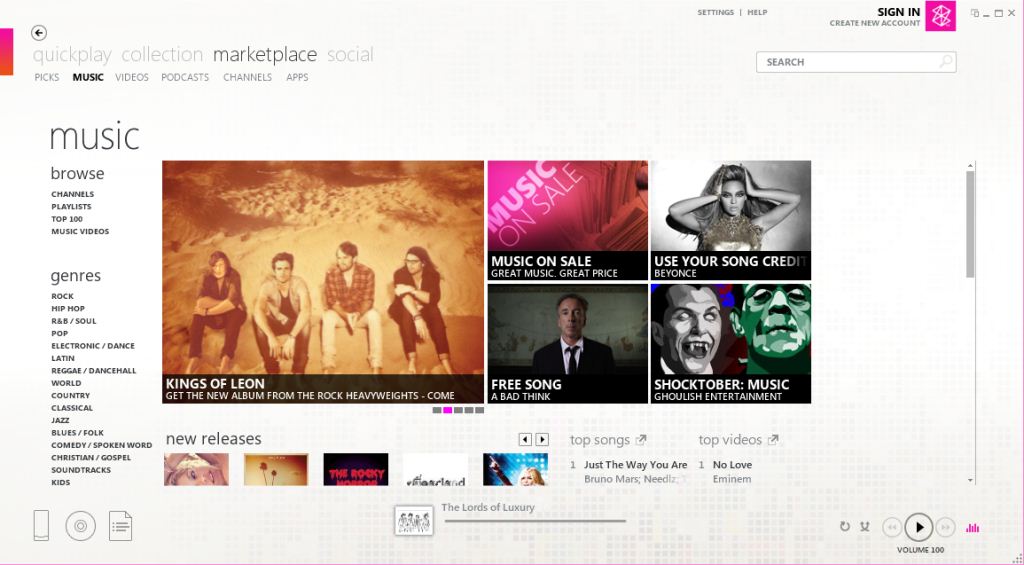Viewport: 1024px width, 565px height.
Task: Browse TOP 100 in the sidebar
Action: (x=67, y=219)
